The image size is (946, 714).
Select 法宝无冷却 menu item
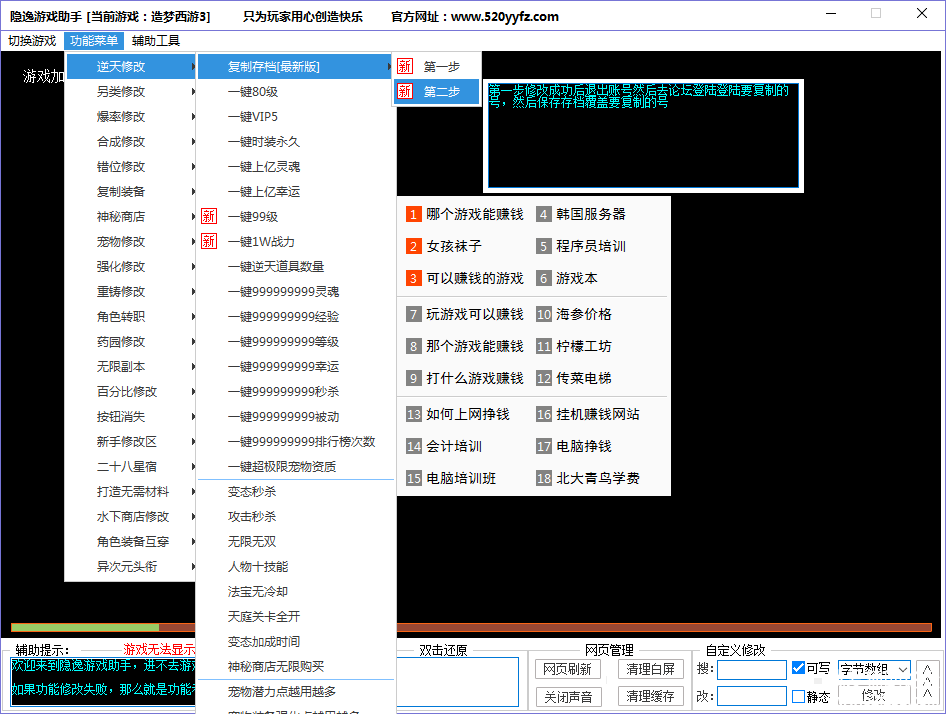tap(295, 591)
